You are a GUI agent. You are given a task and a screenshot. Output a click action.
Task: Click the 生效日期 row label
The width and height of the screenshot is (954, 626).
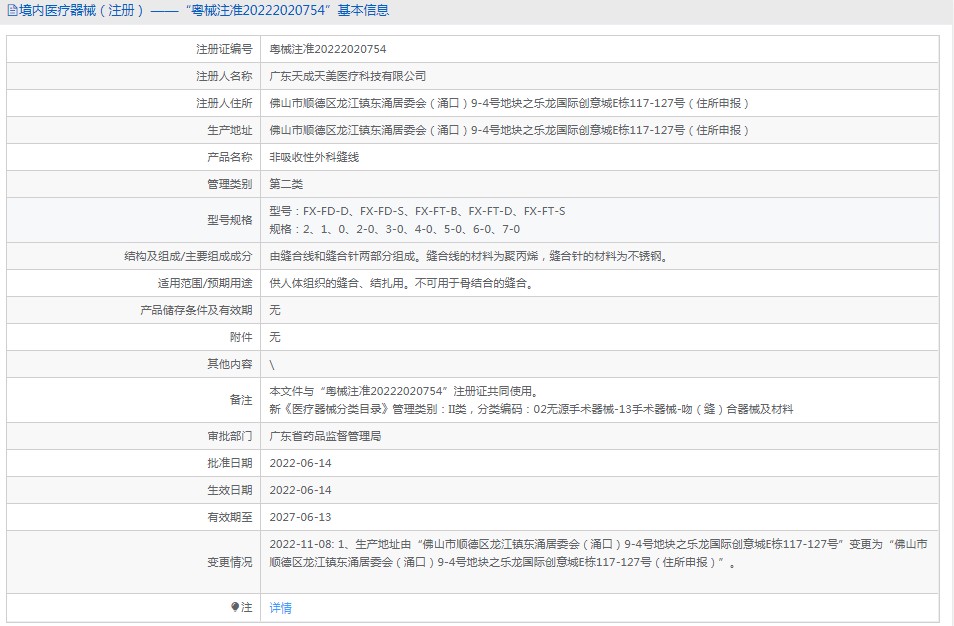tap(229, 490)
